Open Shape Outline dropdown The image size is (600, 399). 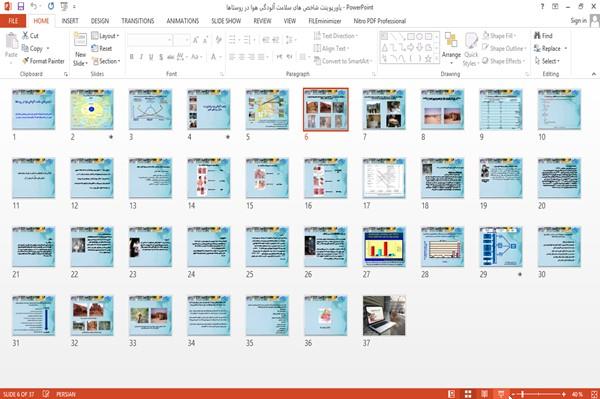tap(504, 48)
